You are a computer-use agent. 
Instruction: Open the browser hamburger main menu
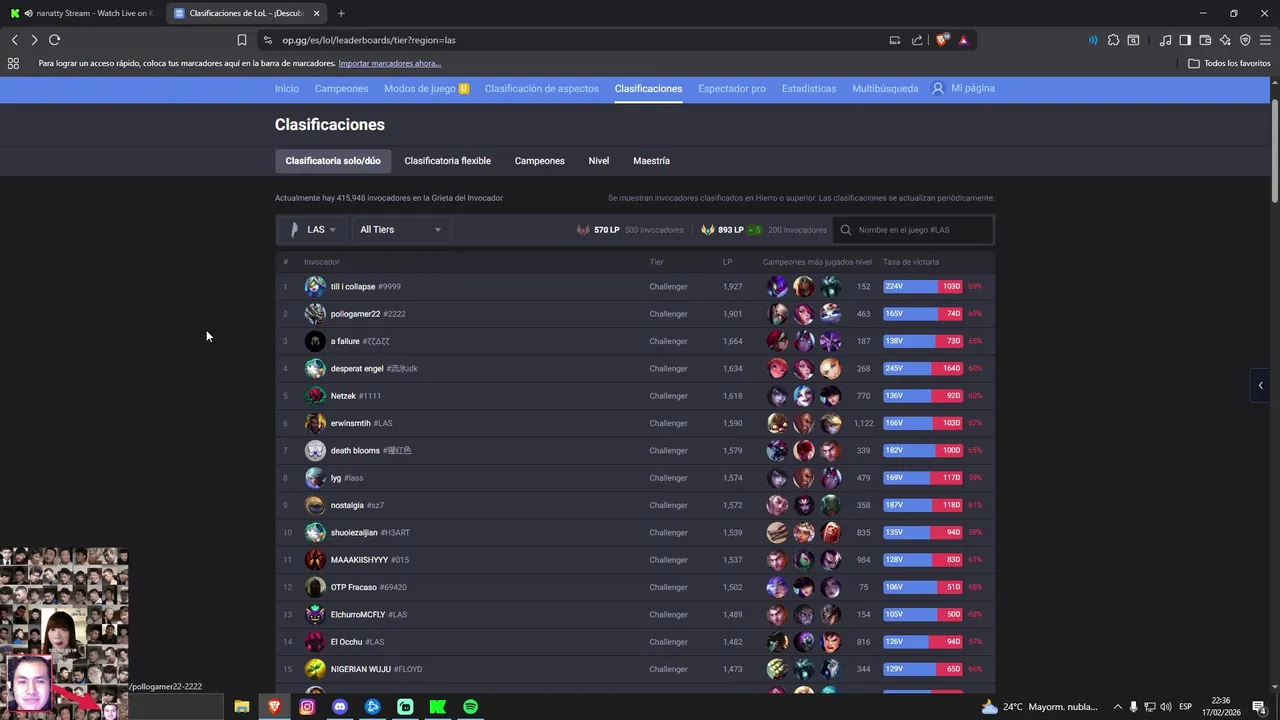click(1265, 40)
